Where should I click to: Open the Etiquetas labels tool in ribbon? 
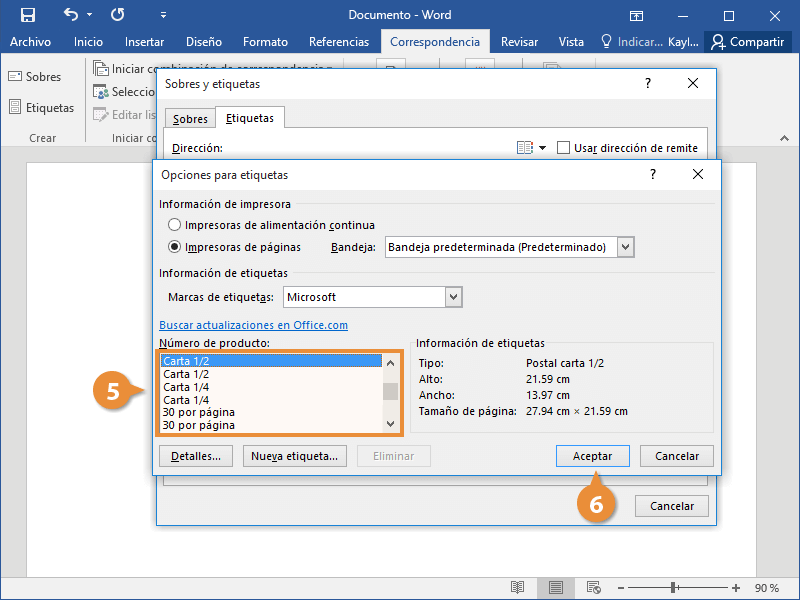click(x=41, y=107)
